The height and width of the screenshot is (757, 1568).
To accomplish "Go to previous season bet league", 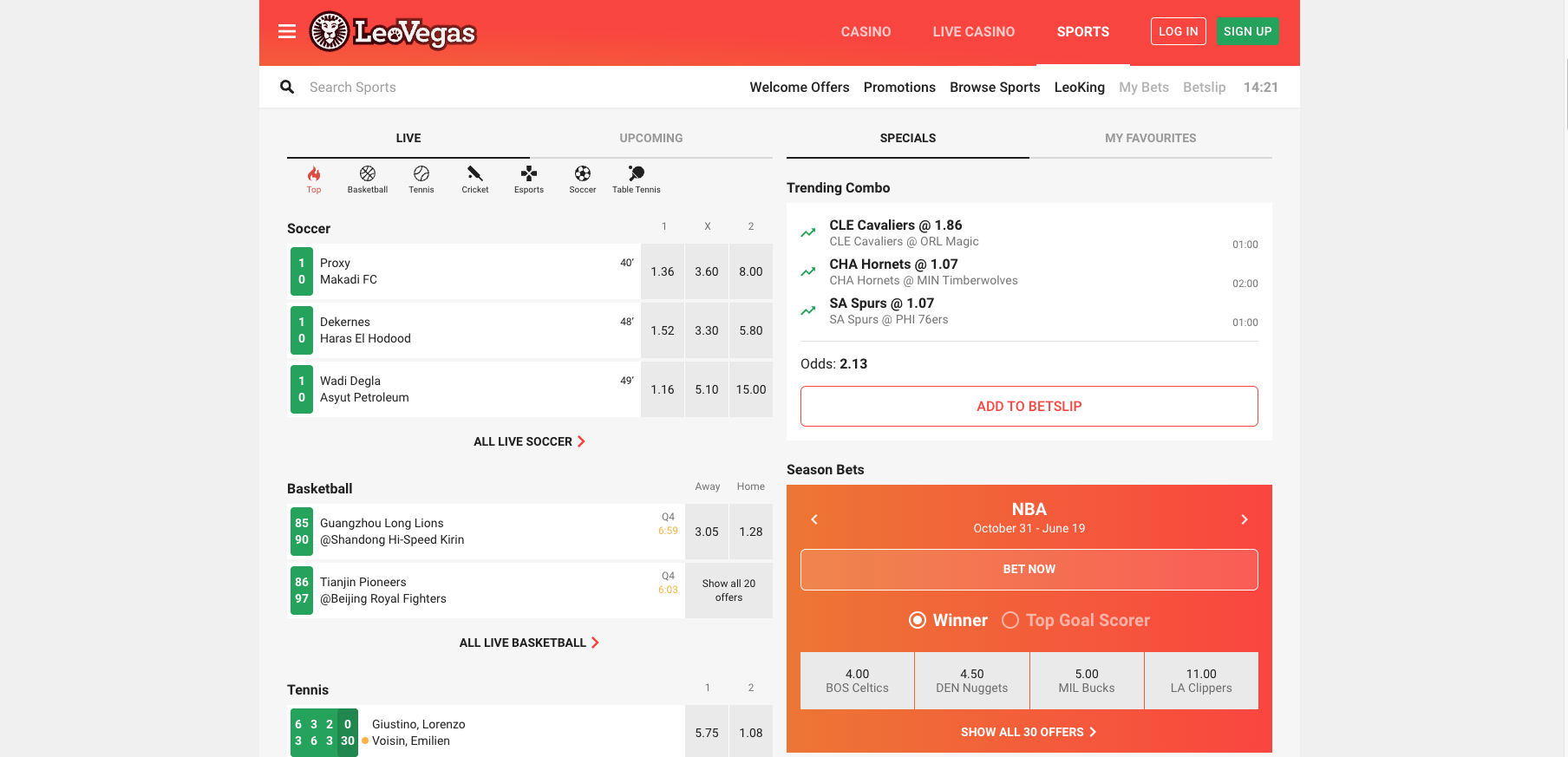I will (814, 519).
